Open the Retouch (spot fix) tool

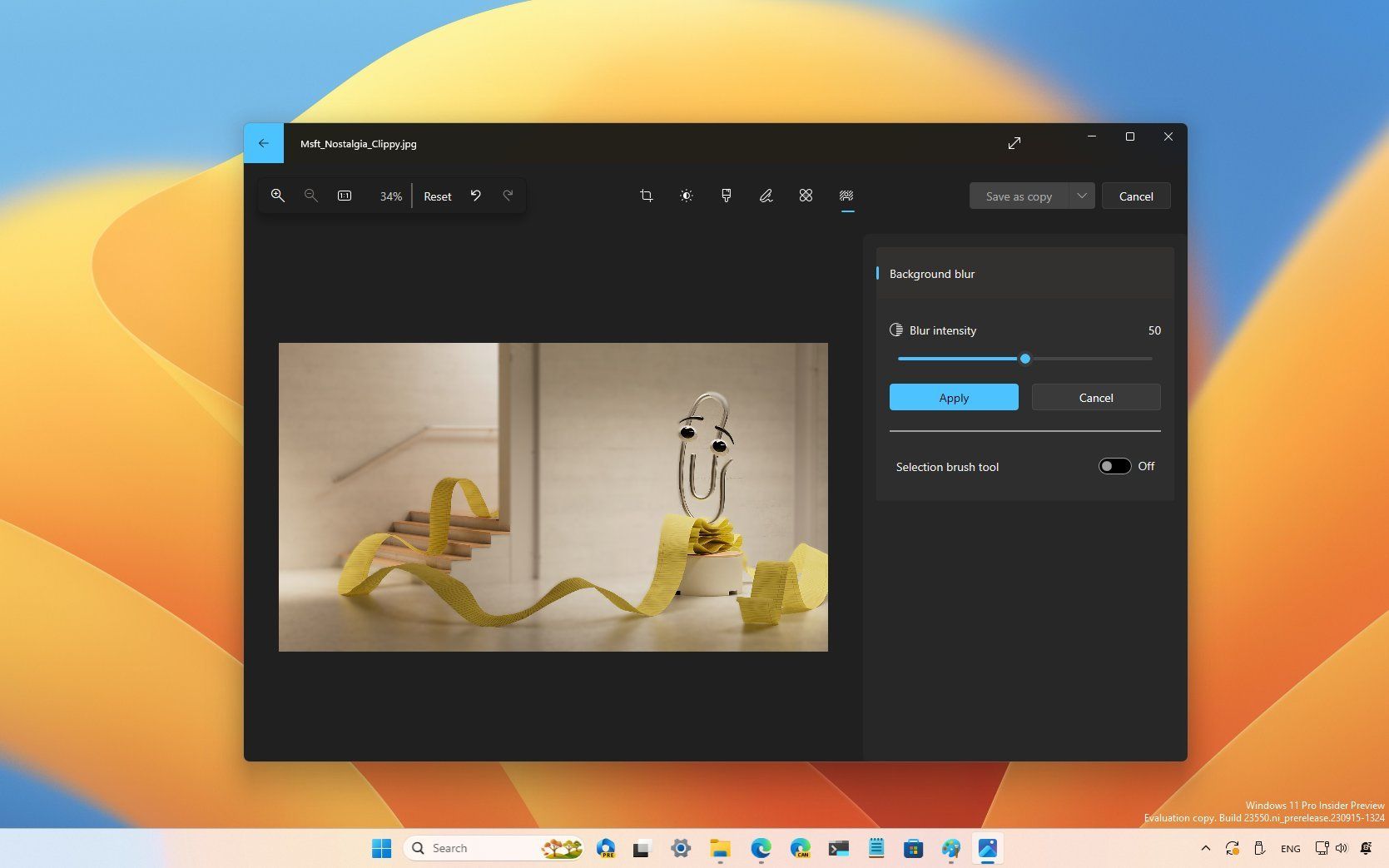tap(806, 196)
